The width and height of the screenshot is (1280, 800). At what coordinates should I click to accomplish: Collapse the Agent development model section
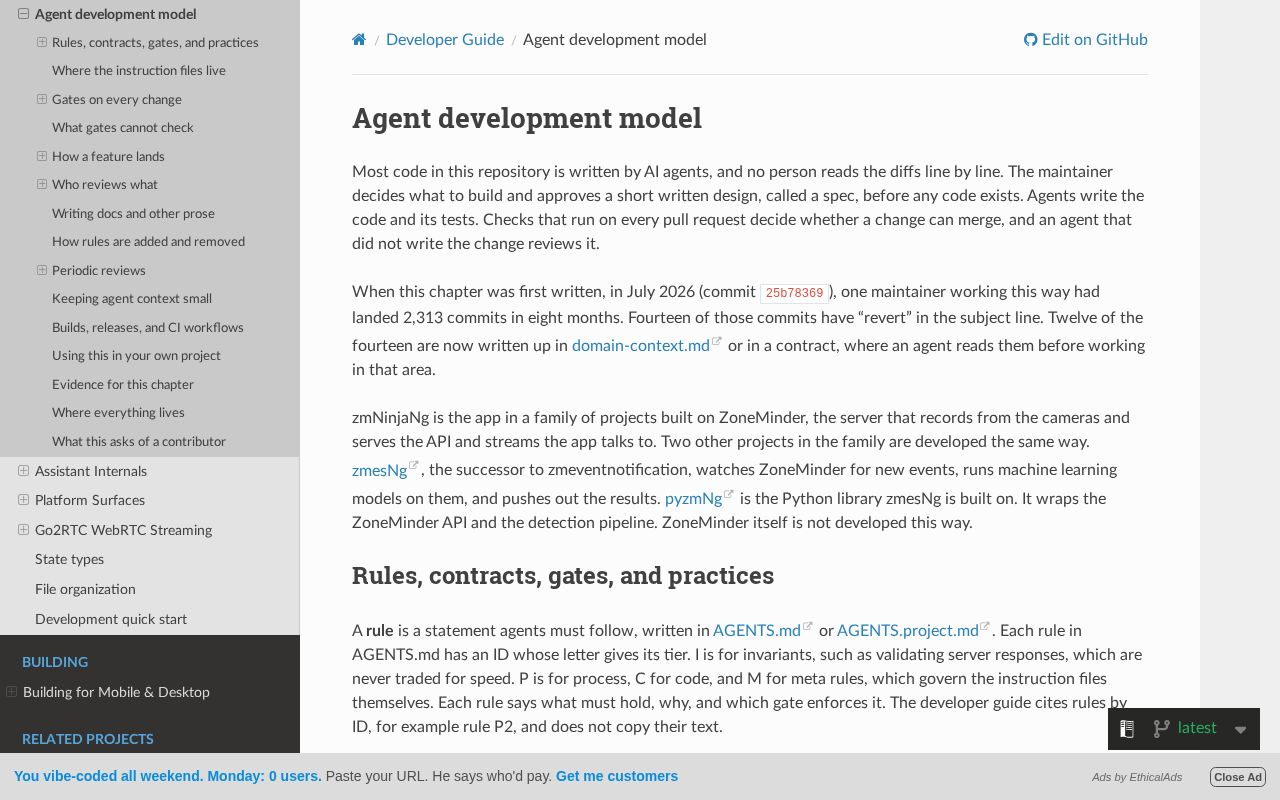(x=24, y=14)
